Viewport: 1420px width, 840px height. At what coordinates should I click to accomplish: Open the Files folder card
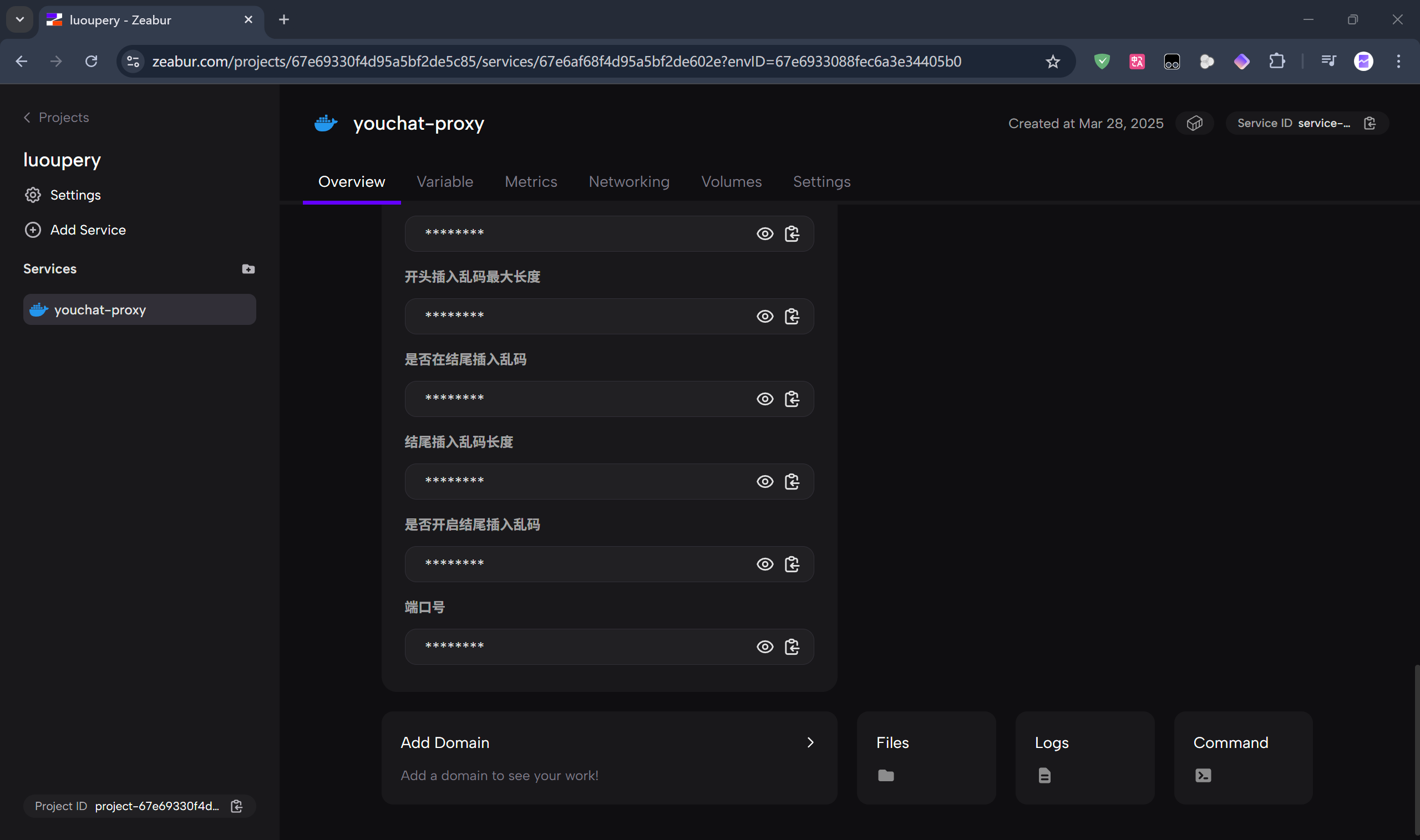(926, 757)
